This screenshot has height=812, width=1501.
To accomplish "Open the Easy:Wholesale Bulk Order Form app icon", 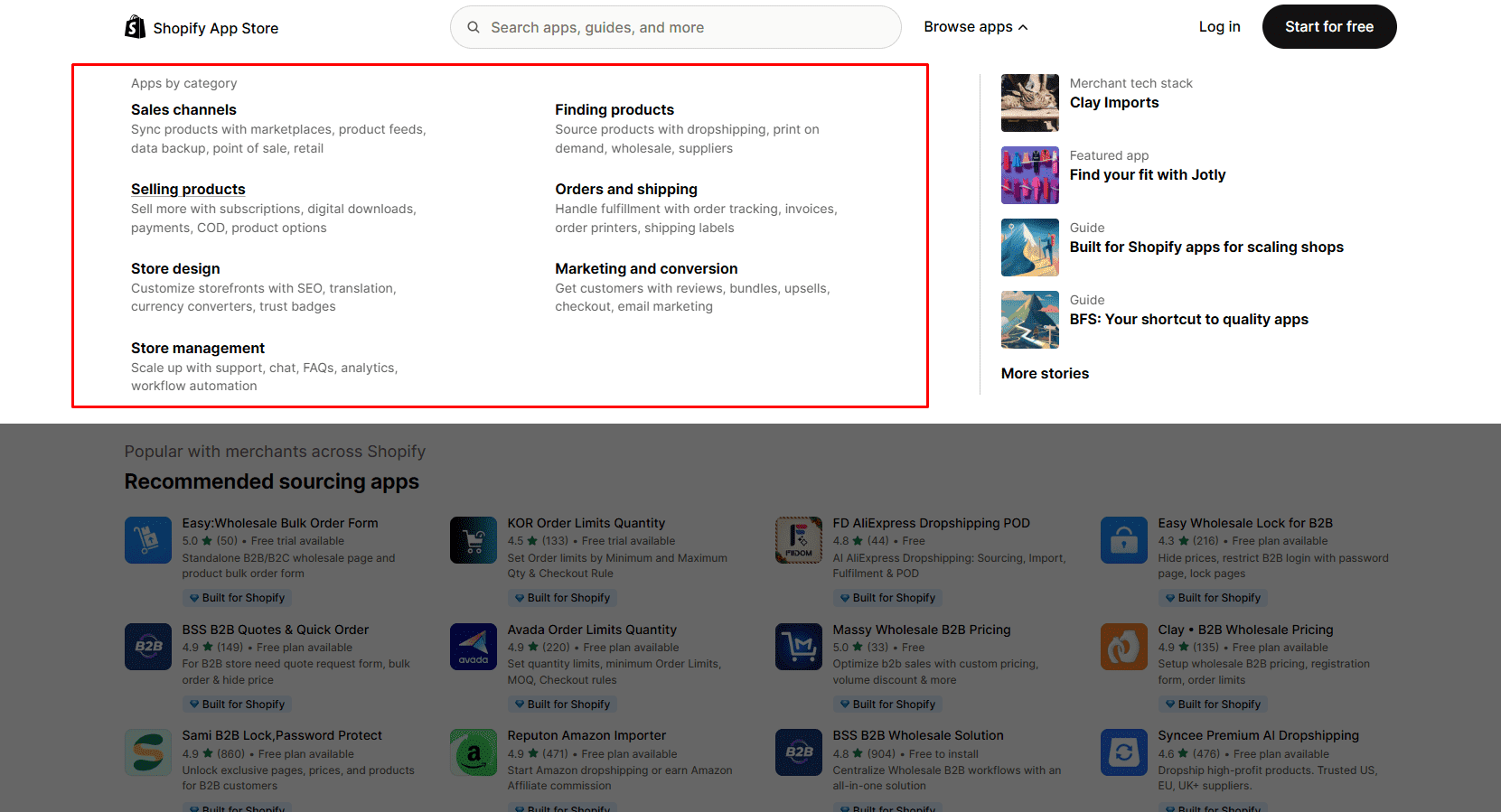I will (148, 540).
